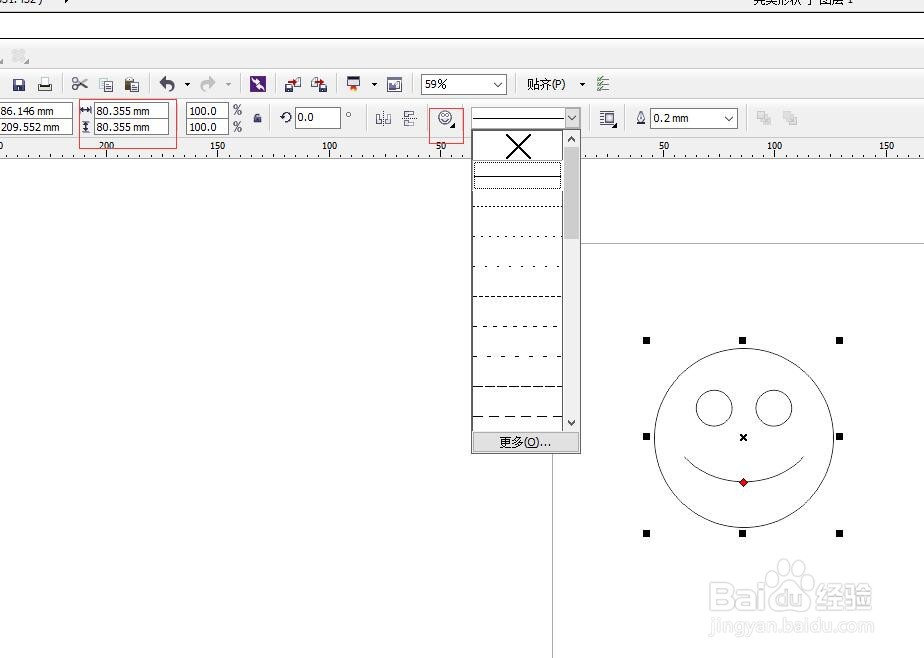The height and width of the screenshot is (658, 924).
Task: Cut selection with the scissors icon
Action: (80, 84)
